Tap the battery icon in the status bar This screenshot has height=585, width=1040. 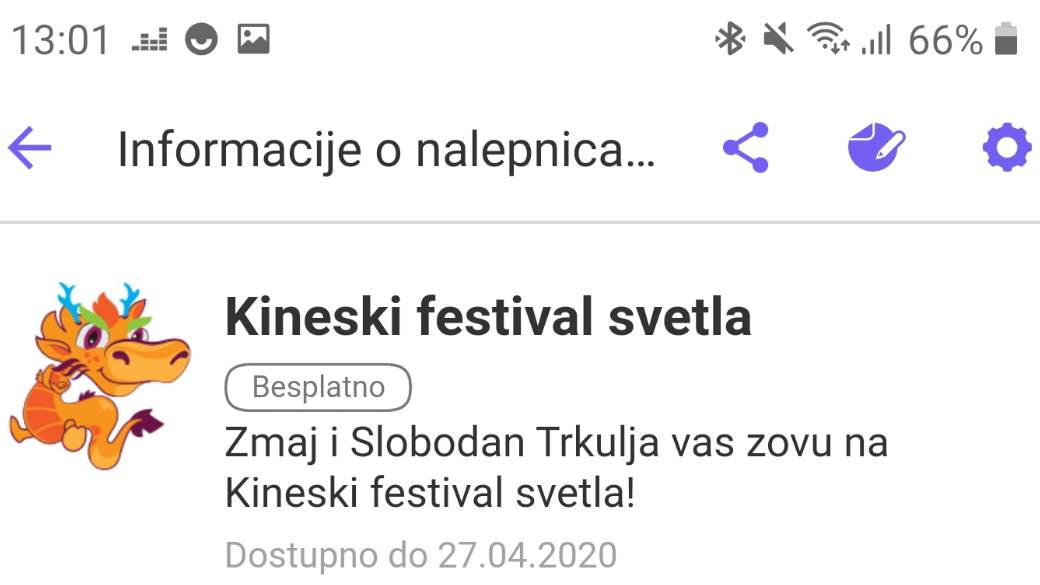click(x=1009, y=40)
